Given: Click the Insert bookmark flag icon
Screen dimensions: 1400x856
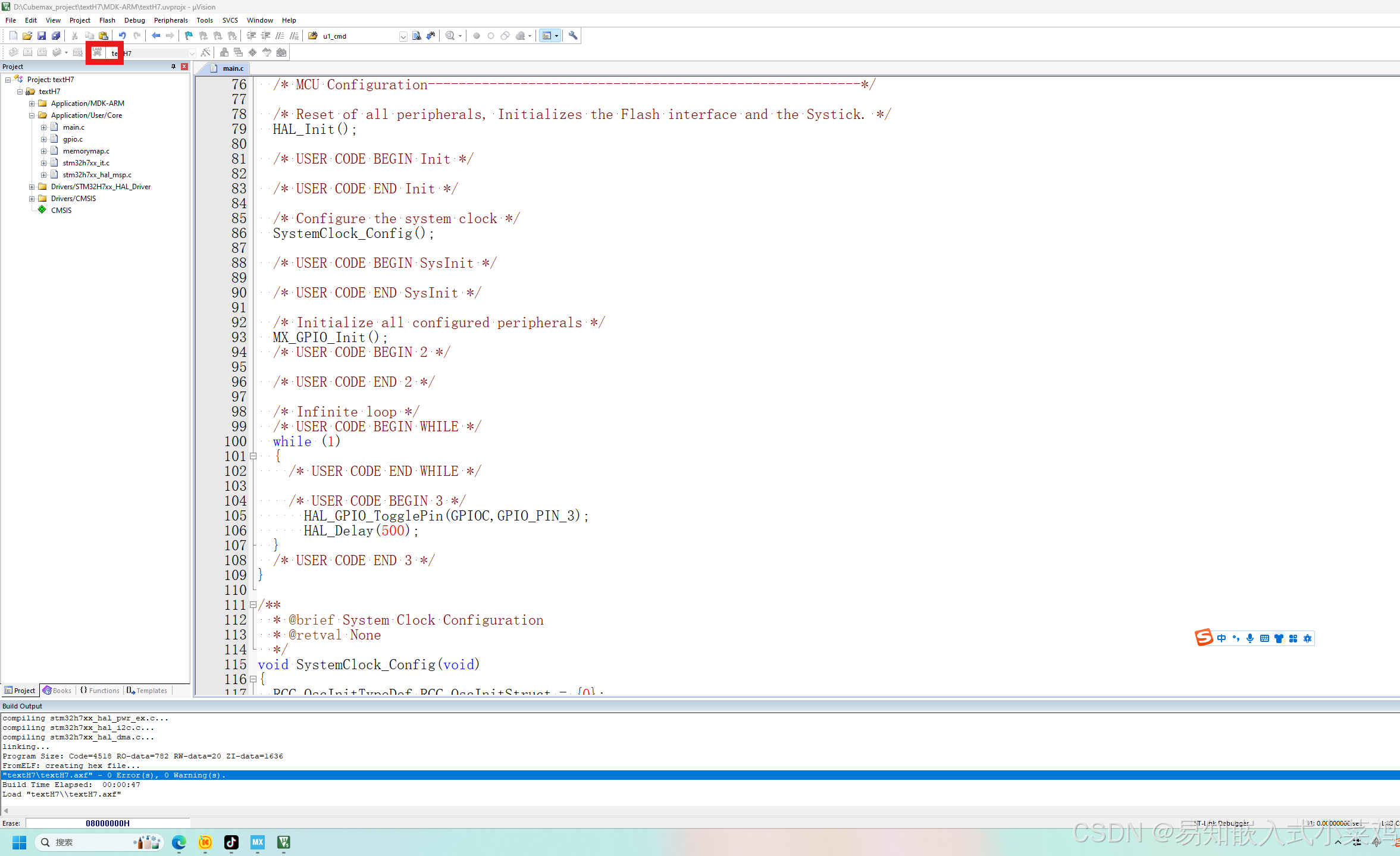Looking at the screenshot, I should coord(189,36).
